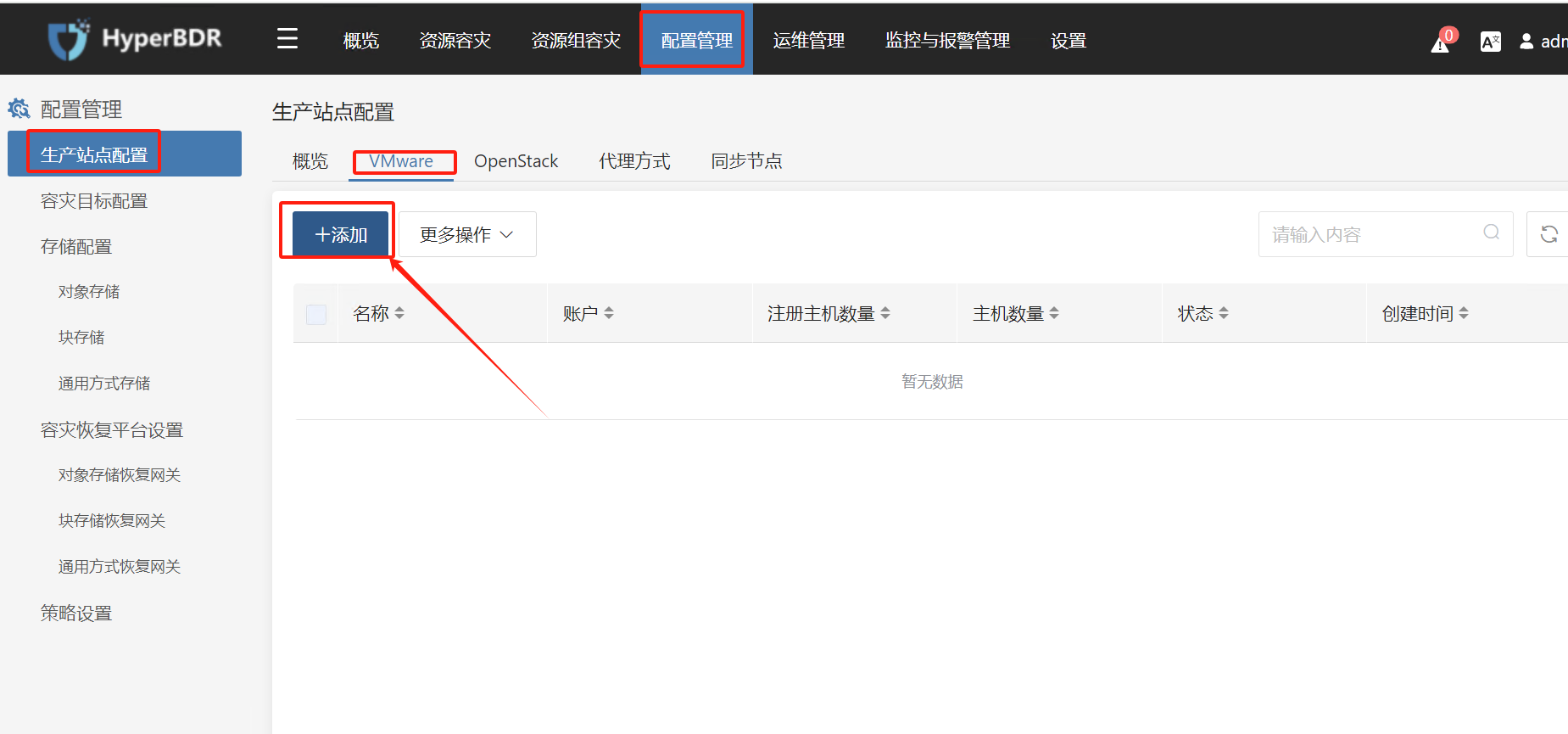Screen dimensions: 1568x734
Task: Select 通用方式存储 in sidebar
Action: (x=104, y=384)
